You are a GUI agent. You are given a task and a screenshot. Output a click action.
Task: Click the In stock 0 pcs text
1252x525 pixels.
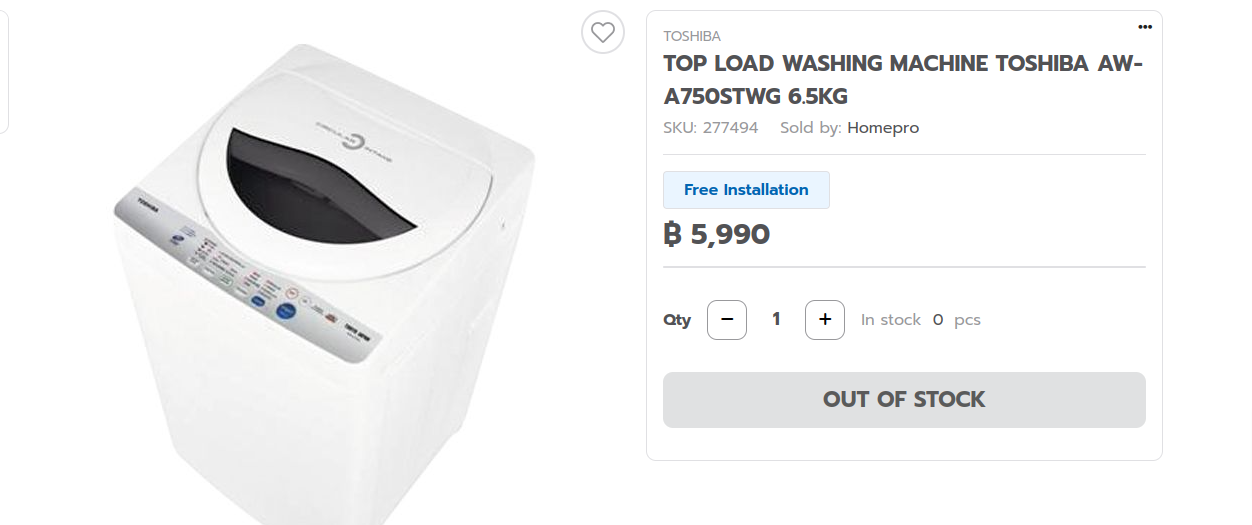[x=921, y=320]
